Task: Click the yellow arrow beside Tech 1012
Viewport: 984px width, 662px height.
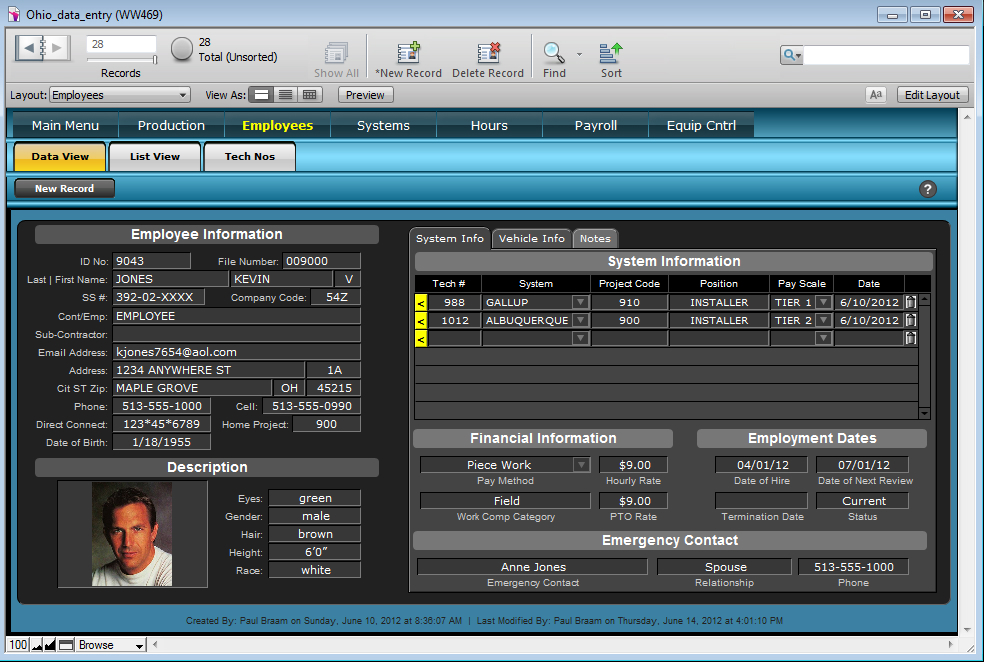Action: [421, 321]
